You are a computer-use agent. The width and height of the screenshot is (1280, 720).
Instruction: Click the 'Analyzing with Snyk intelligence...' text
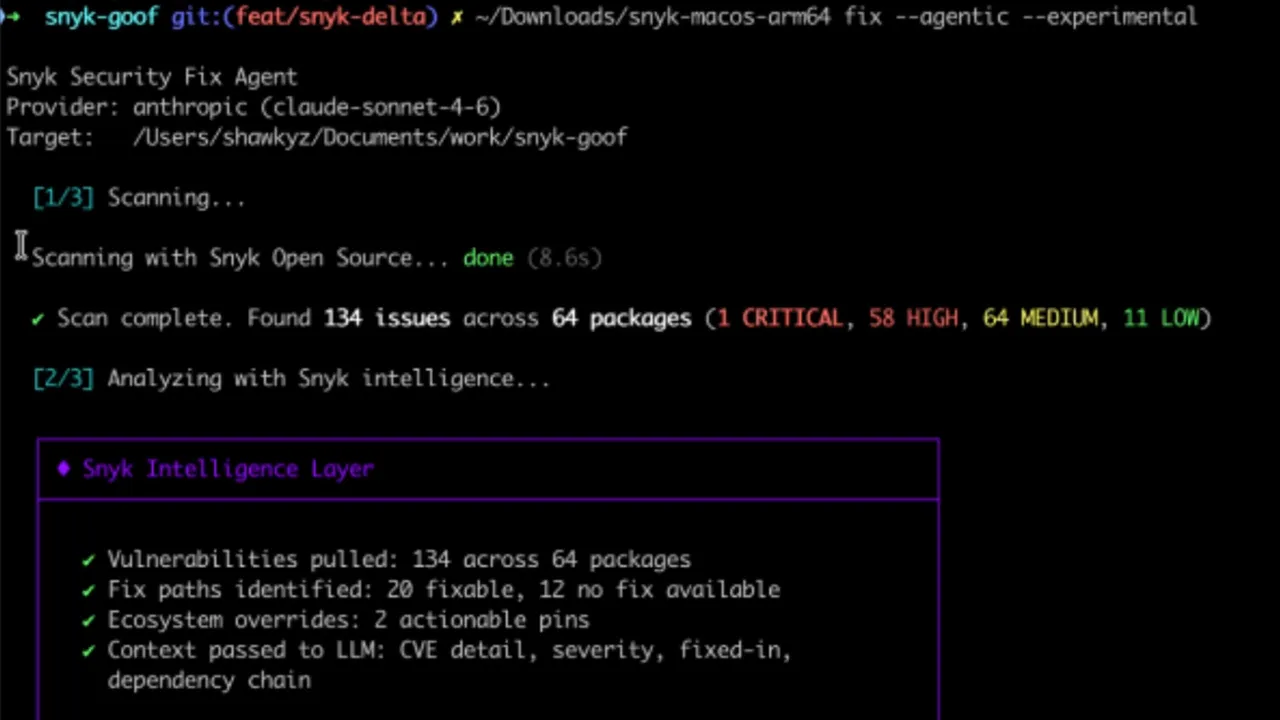click(x=329, y=378)
